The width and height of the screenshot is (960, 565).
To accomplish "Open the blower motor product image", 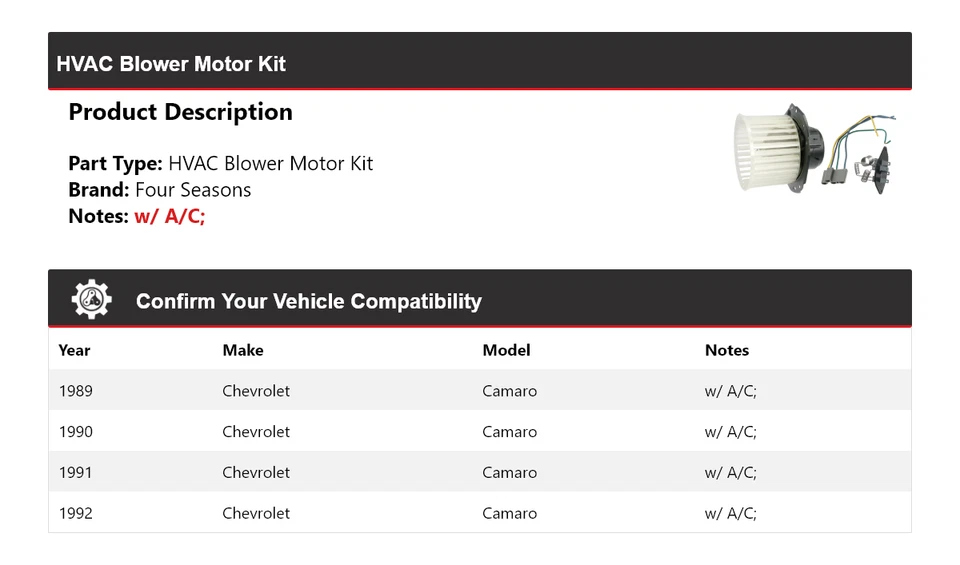I will pos(814,149).
